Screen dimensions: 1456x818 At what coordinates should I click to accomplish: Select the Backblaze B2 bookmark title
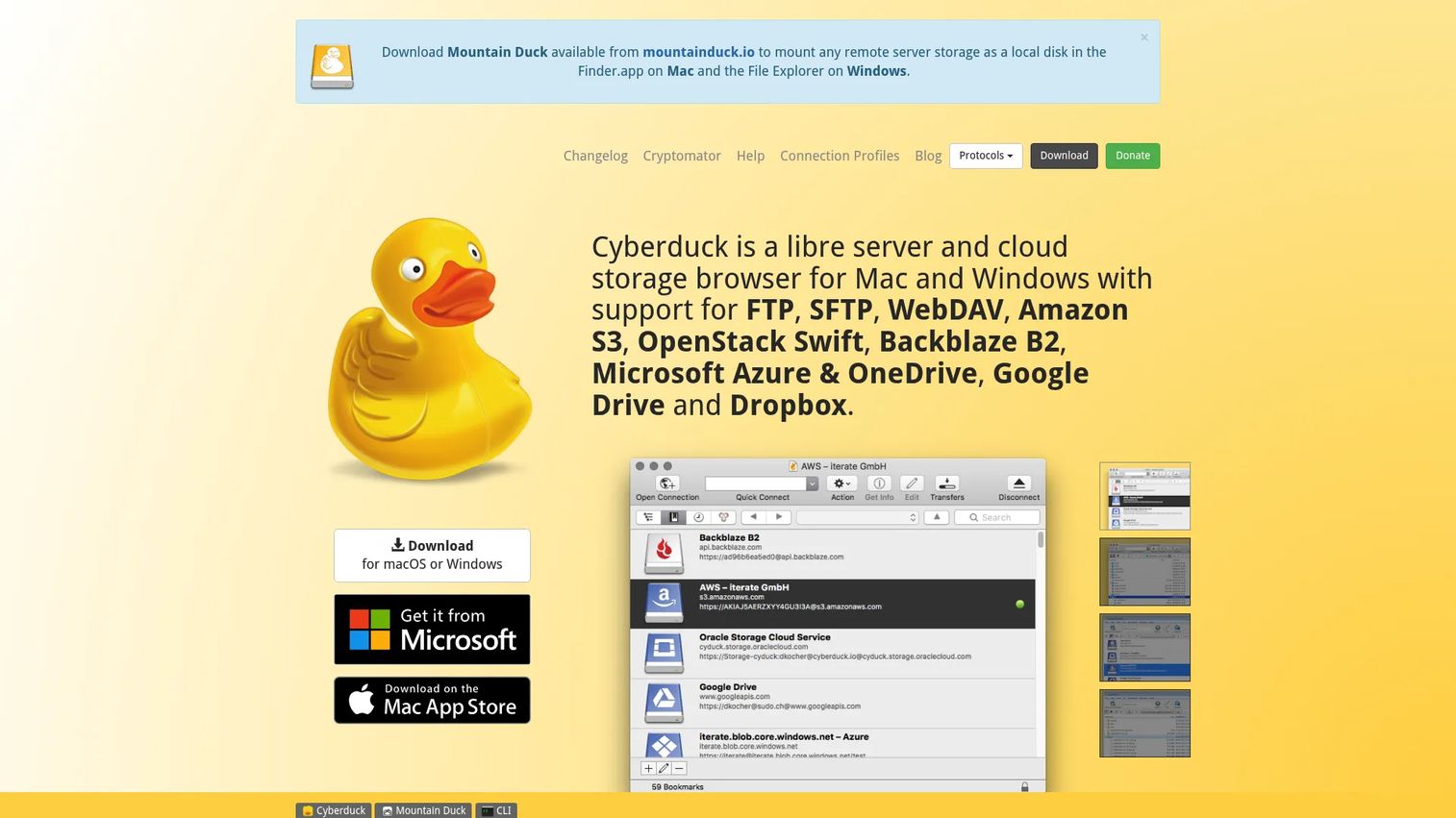pos(729,537)
